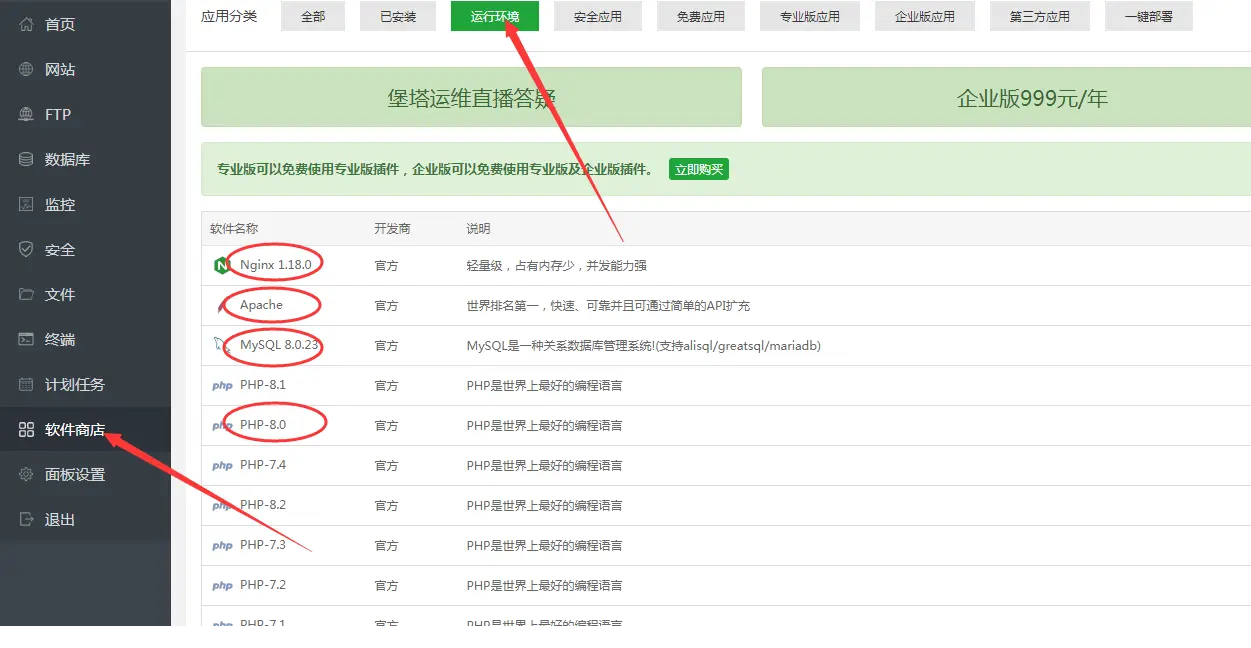
Task: Click 退出 to log out
Action: (x=59, y=519)
